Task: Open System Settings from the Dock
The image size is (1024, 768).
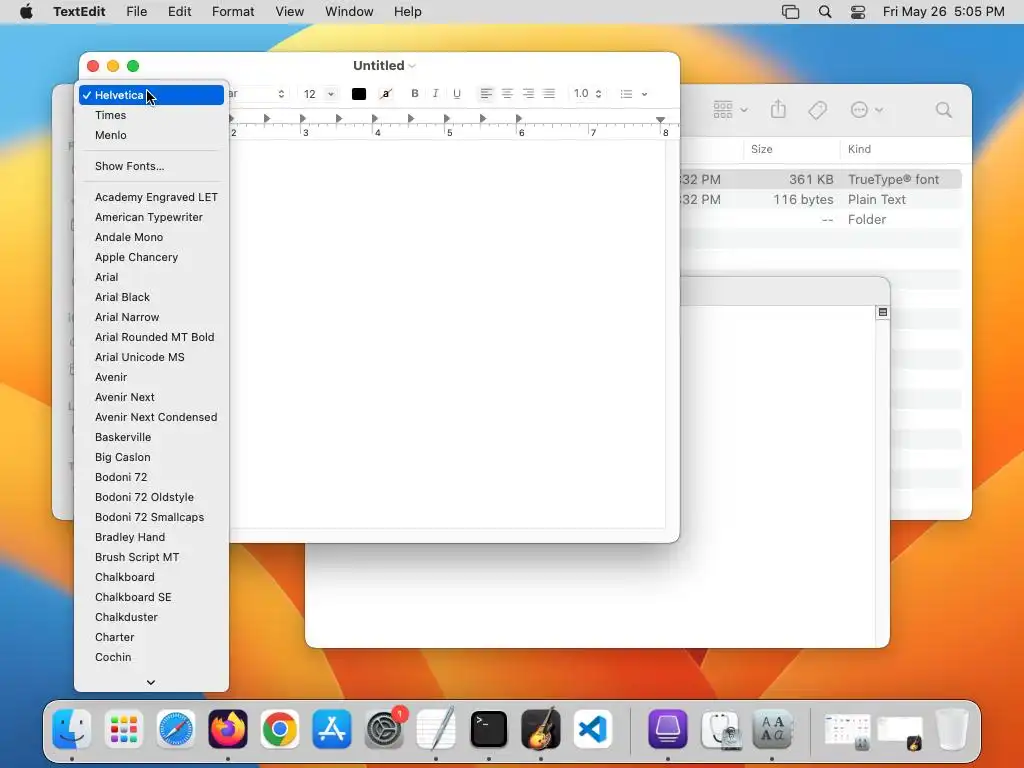Action: point(384,729)
